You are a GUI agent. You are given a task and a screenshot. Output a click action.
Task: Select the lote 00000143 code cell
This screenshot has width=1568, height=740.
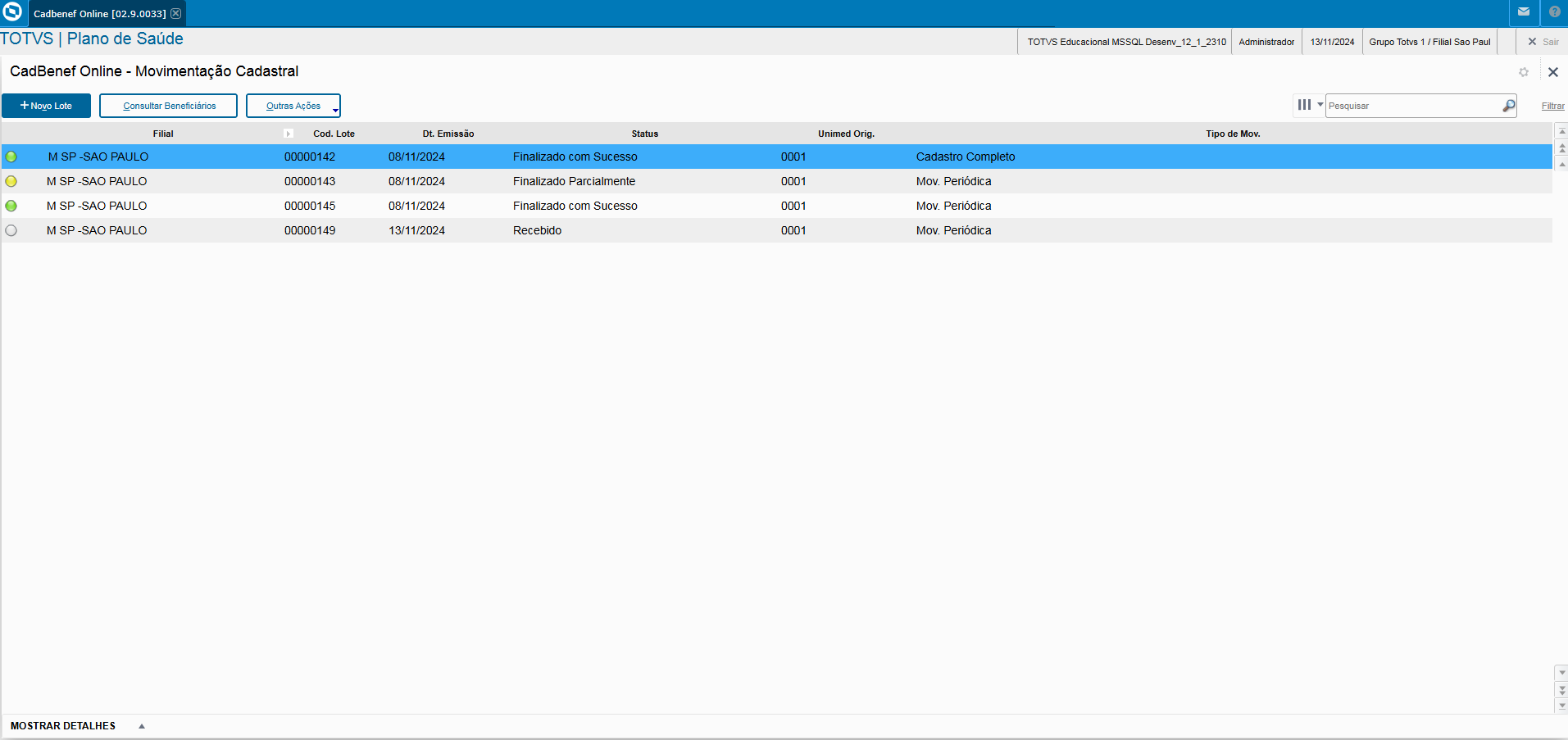310,181
